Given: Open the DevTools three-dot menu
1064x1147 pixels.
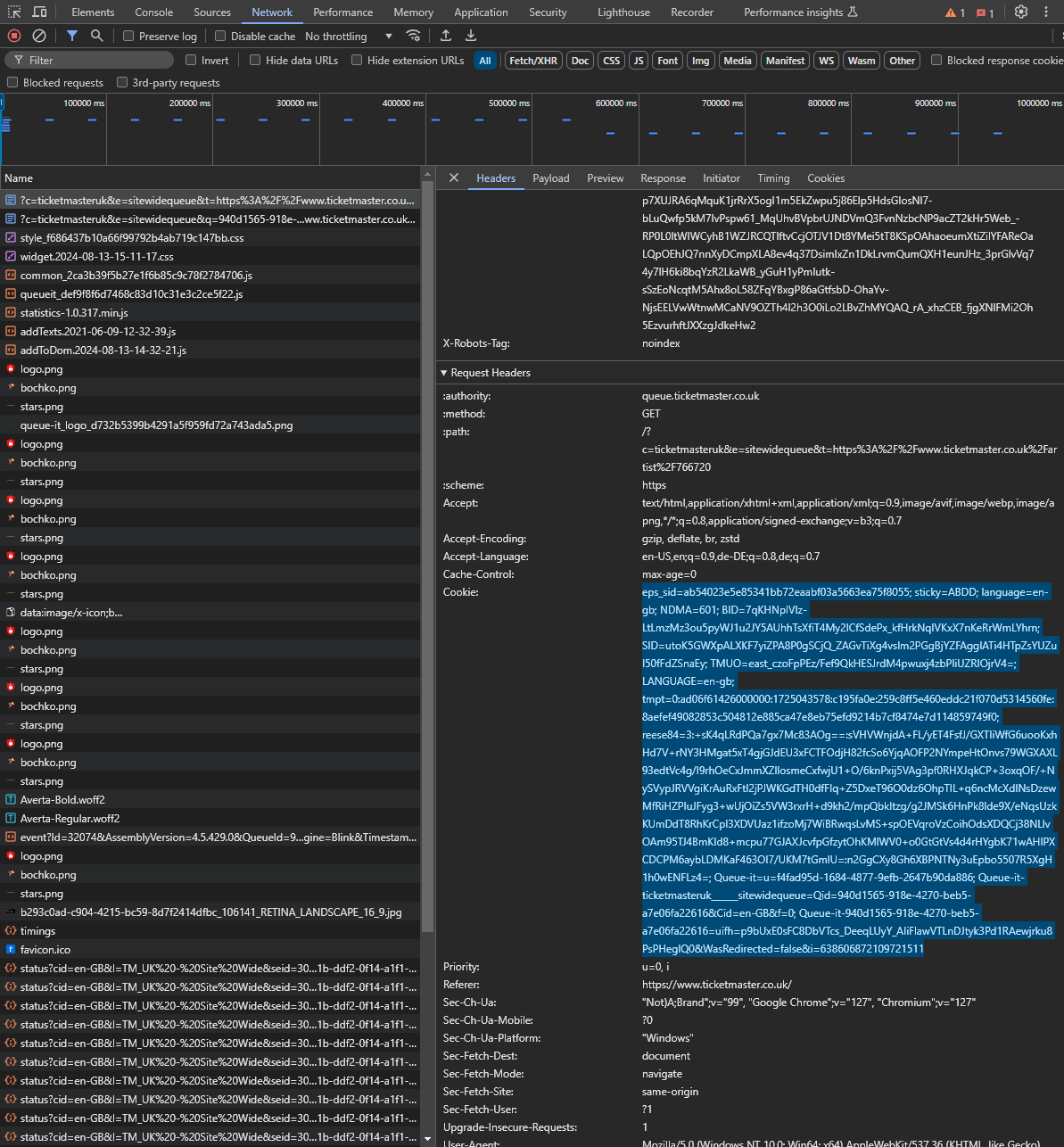Looking at the screenshot, I should point(1046,12).
